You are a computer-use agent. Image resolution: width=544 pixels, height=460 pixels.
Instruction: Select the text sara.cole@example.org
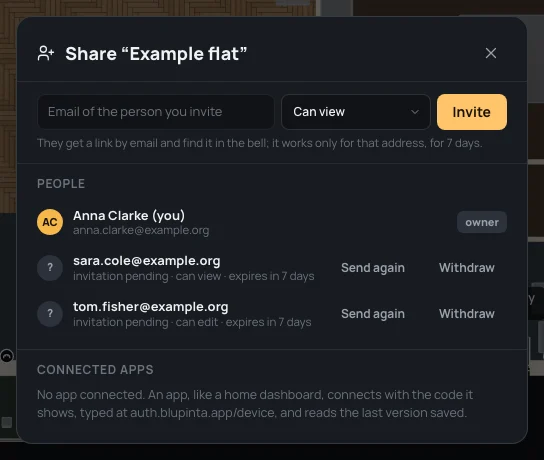(146, 261)
